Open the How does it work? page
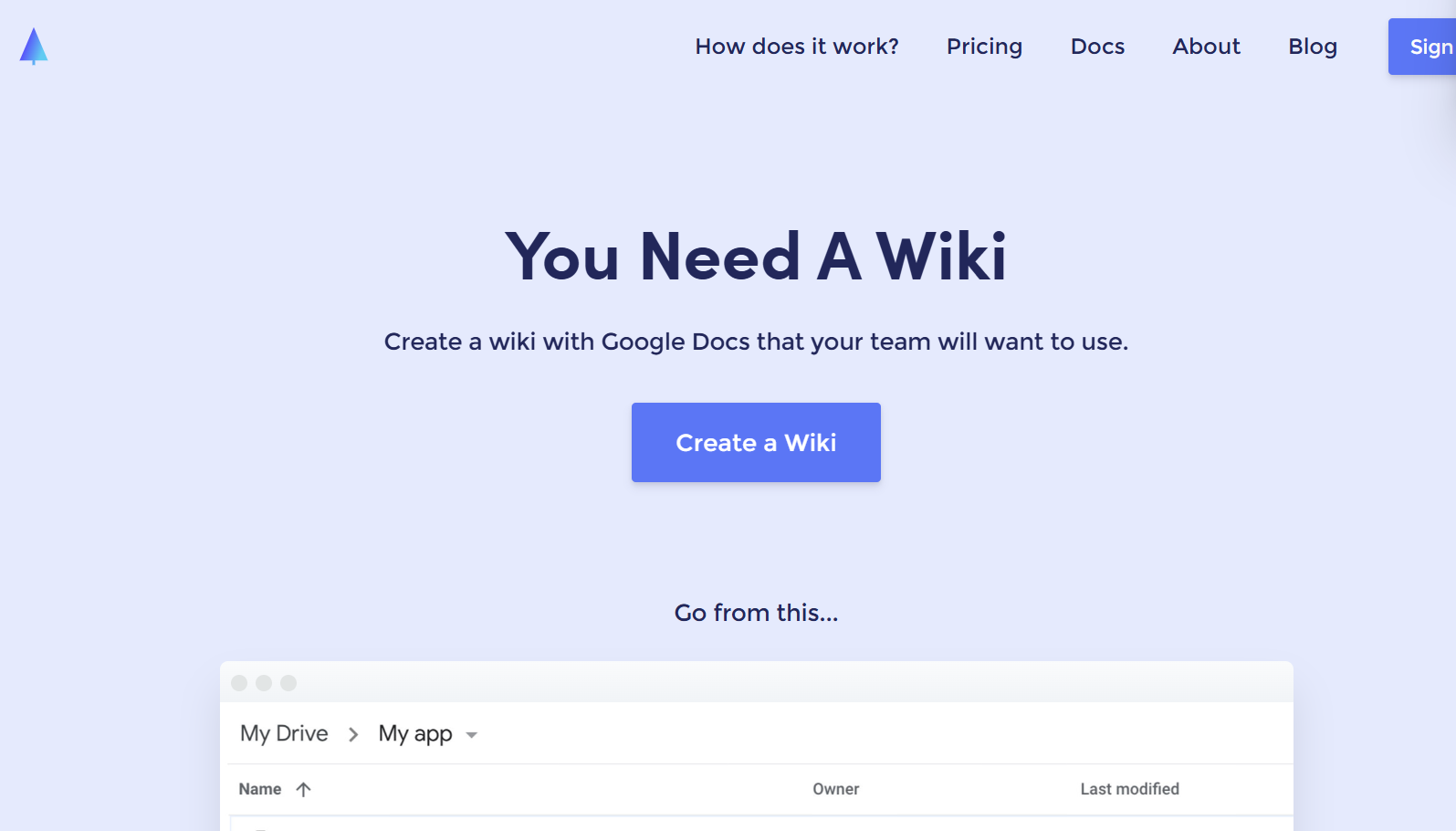This screenshot has width=1456, height=831. [797, 47]
